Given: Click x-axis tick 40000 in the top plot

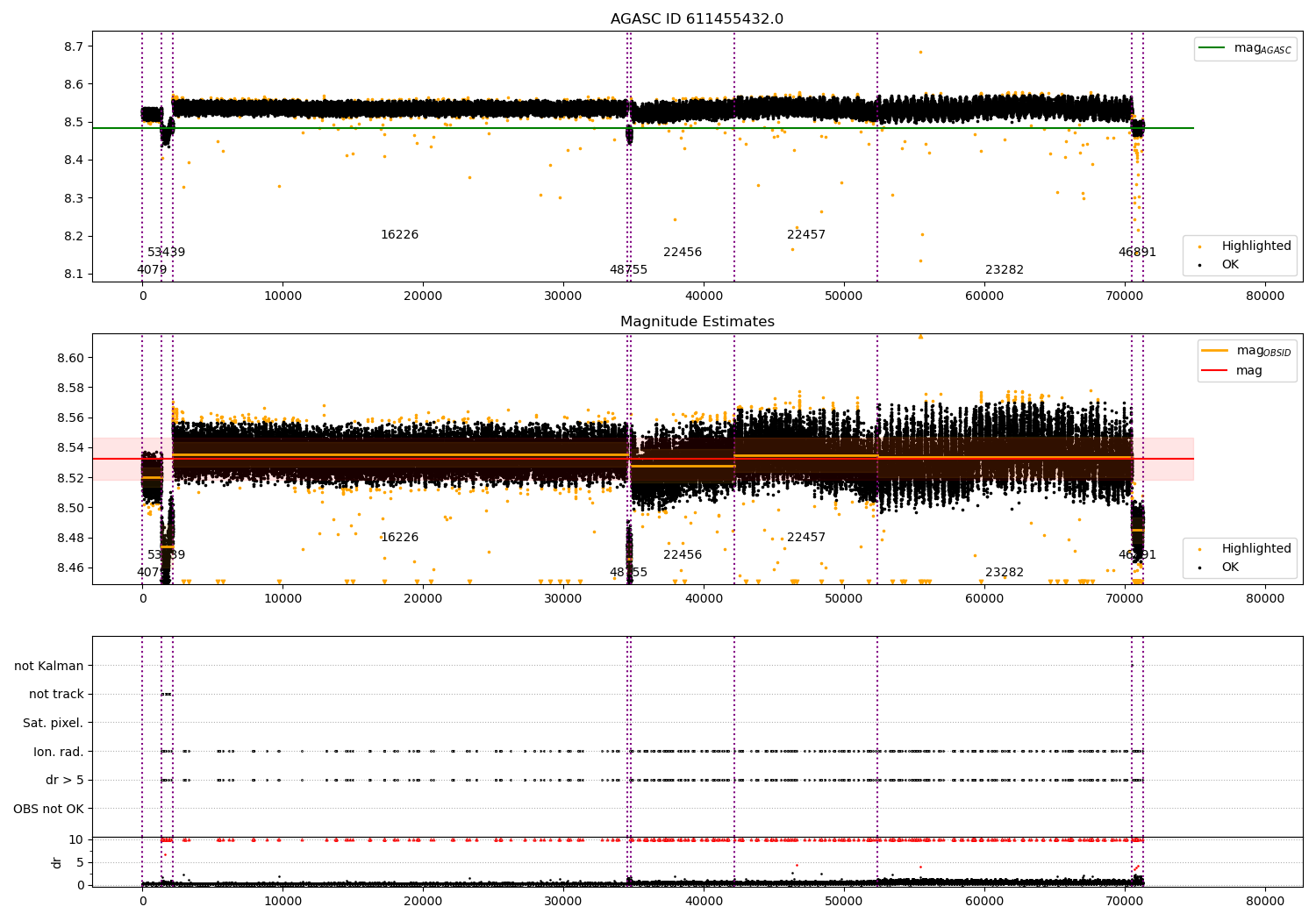Looking at the screenshot, I should pyautogui.click(x=704, y=296).
